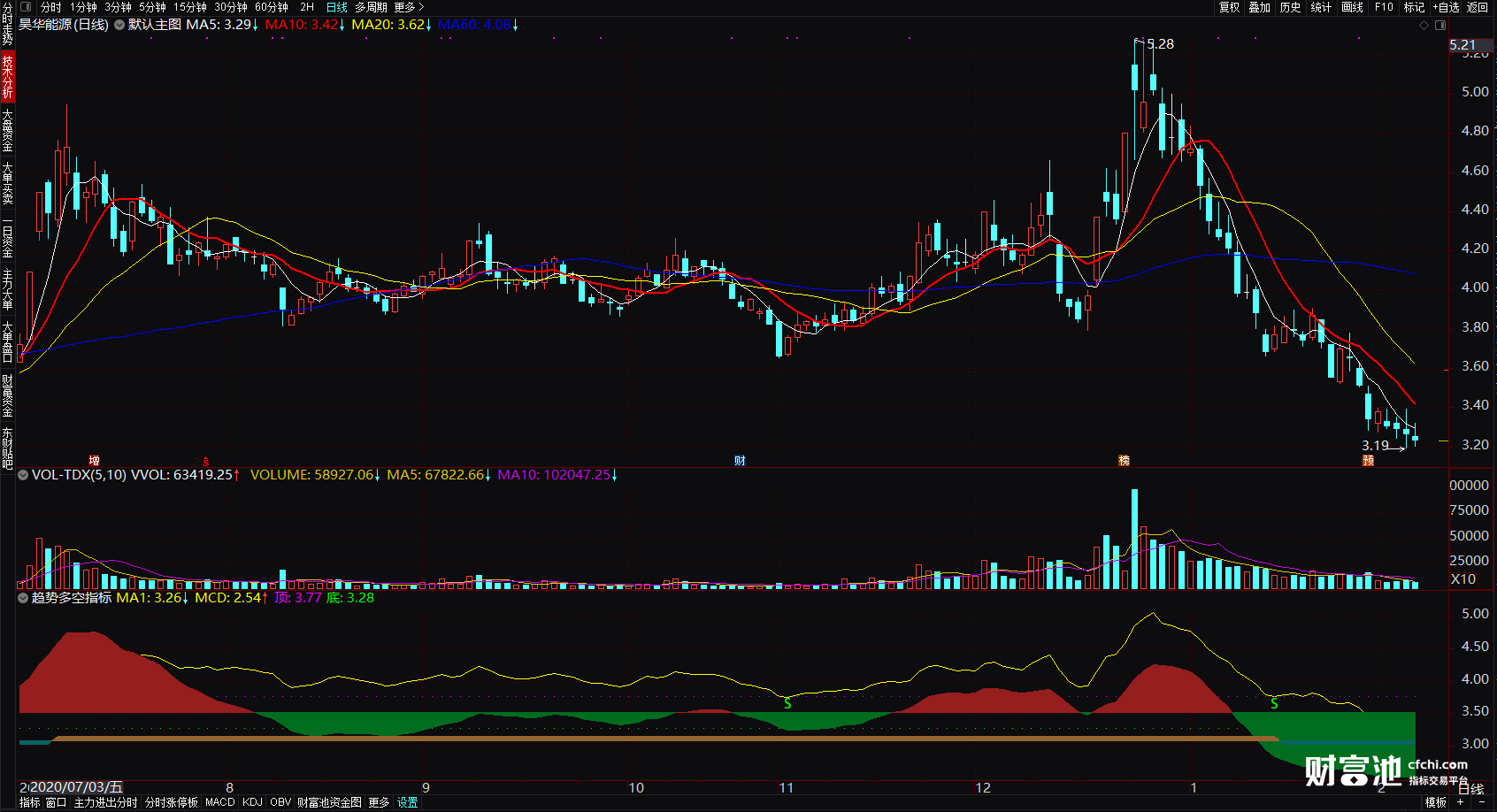Select the 分时 period tab
1497x812 pixels.
(x=51, y=7)
